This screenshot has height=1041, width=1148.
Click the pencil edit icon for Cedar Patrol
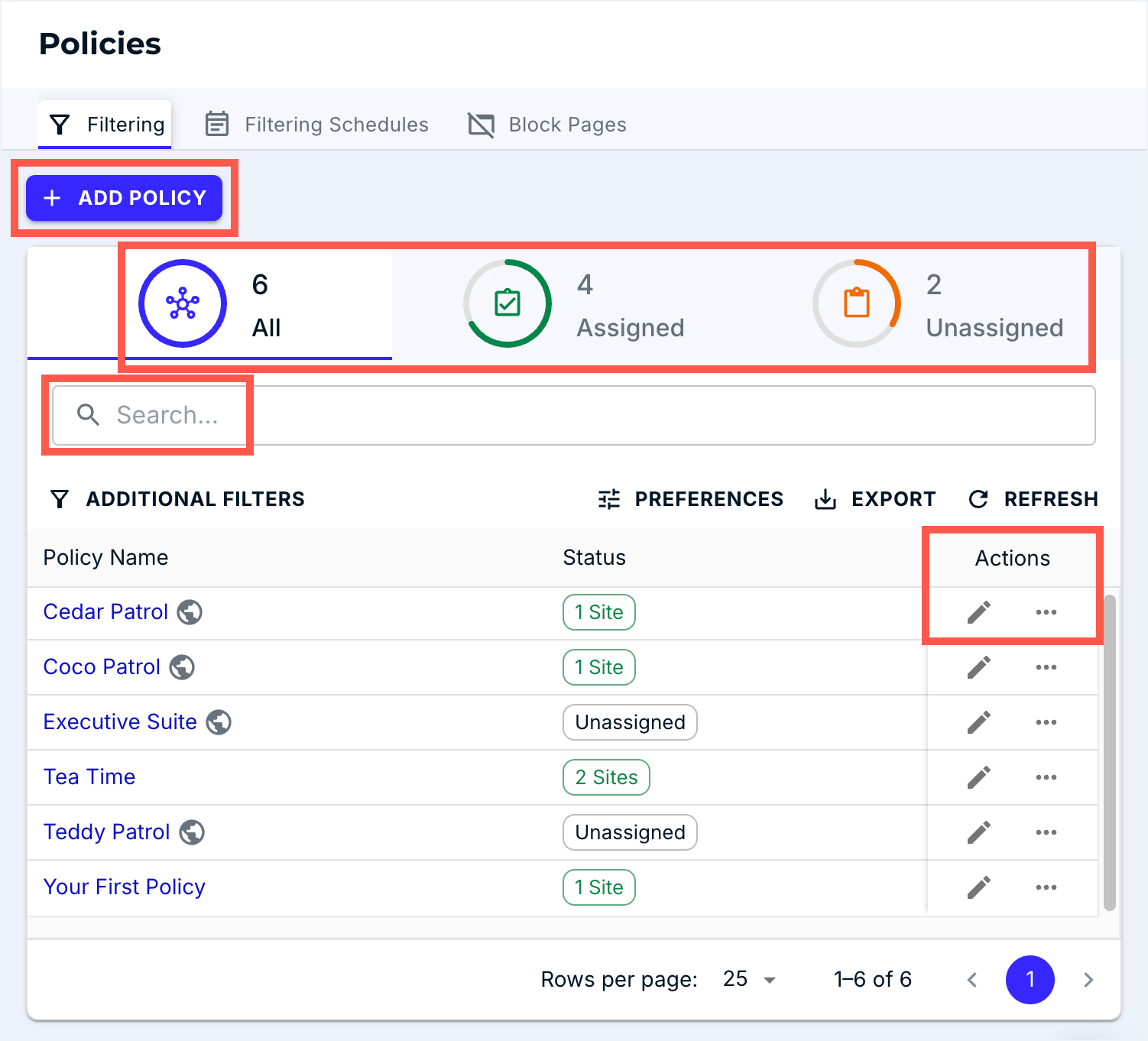click(x=978, y=612)
